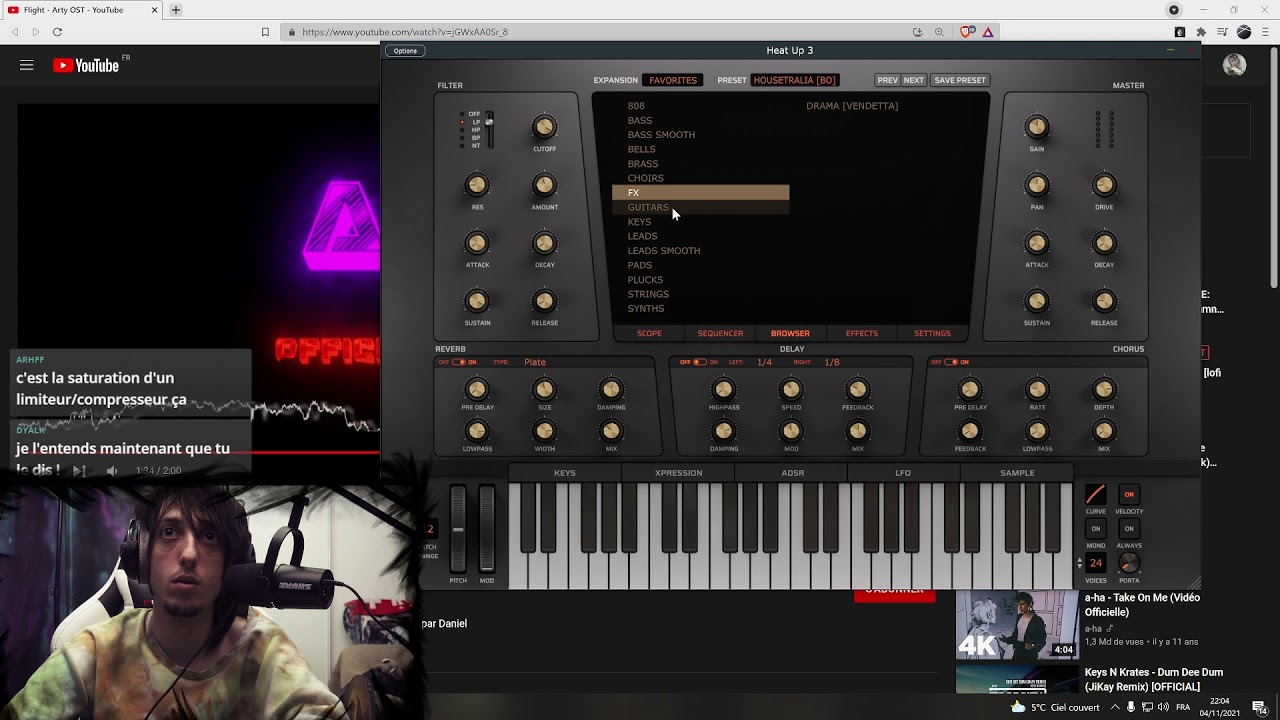Click the filter Cutoff knob

tap(544, 127)
